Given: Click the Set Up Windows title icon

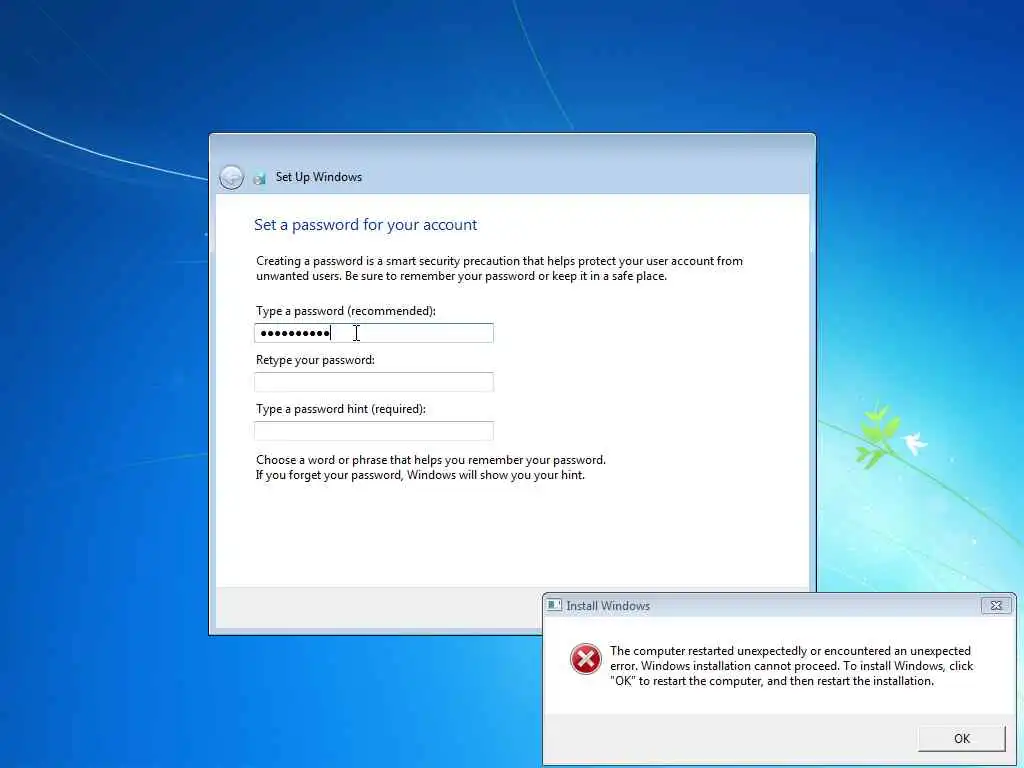Looking at the screenshot, I should (259, 178).
